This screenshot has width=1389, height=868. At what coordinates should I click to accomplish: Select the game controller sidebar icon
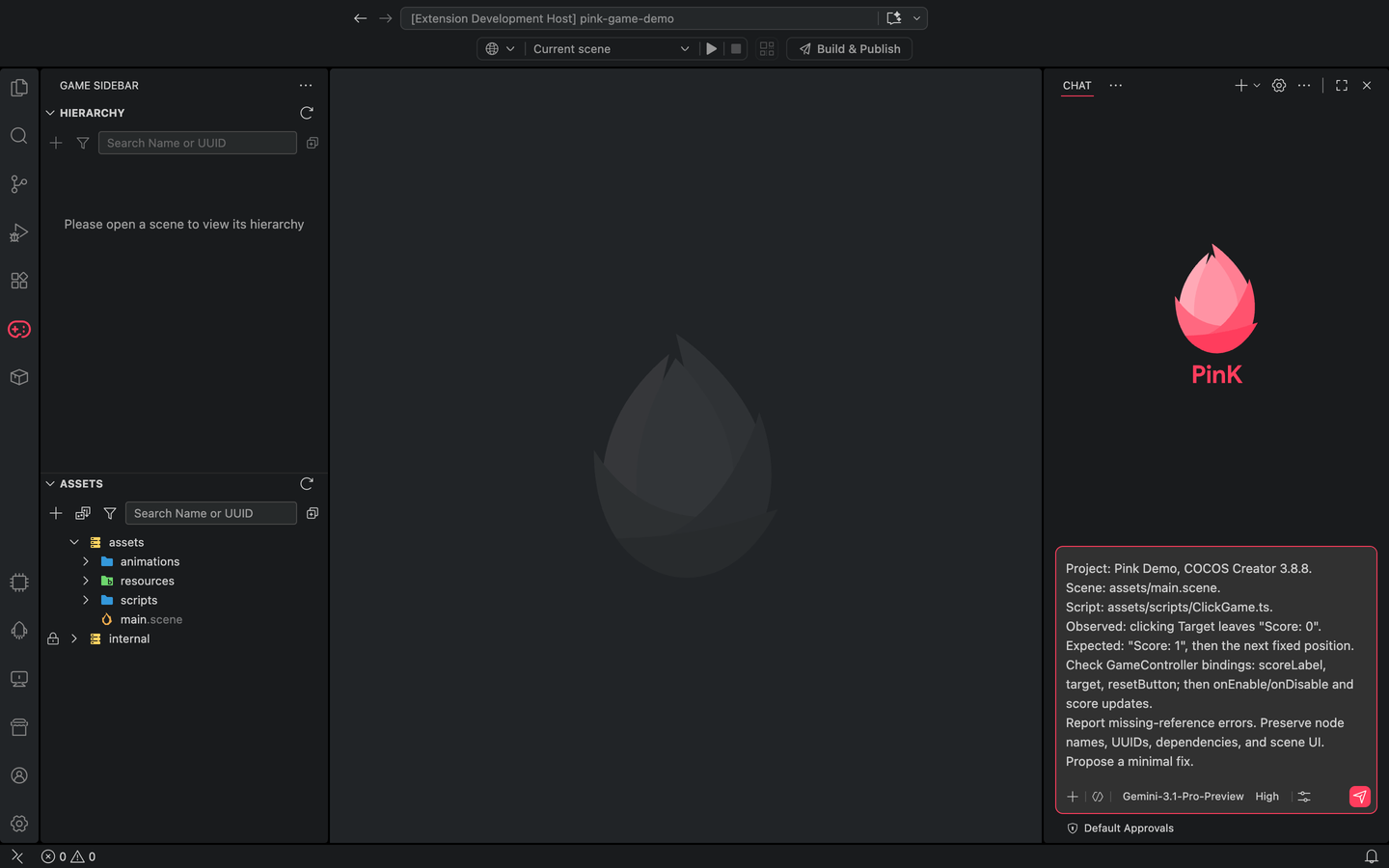tap(19, 329)
